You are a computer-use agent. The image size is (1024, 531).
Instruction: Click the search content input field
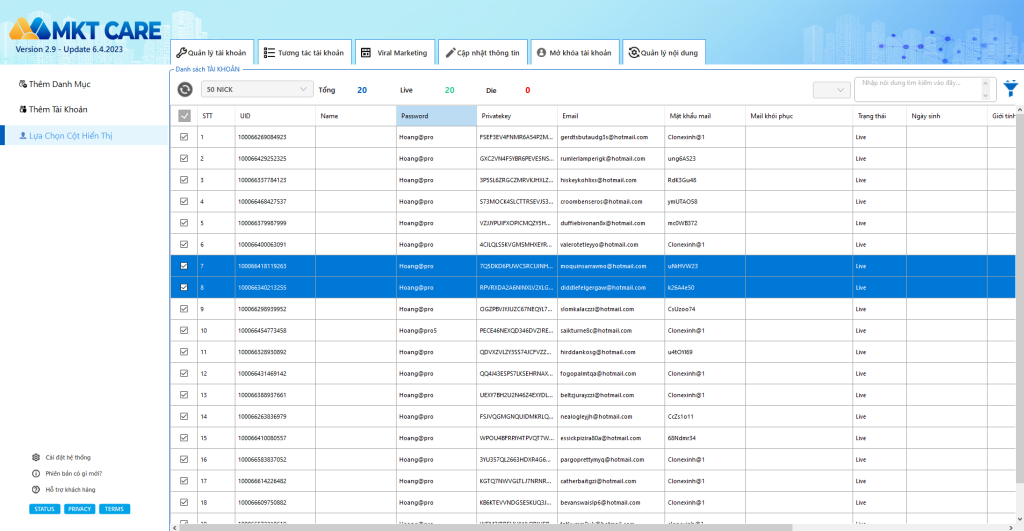[x=920, y=89]
